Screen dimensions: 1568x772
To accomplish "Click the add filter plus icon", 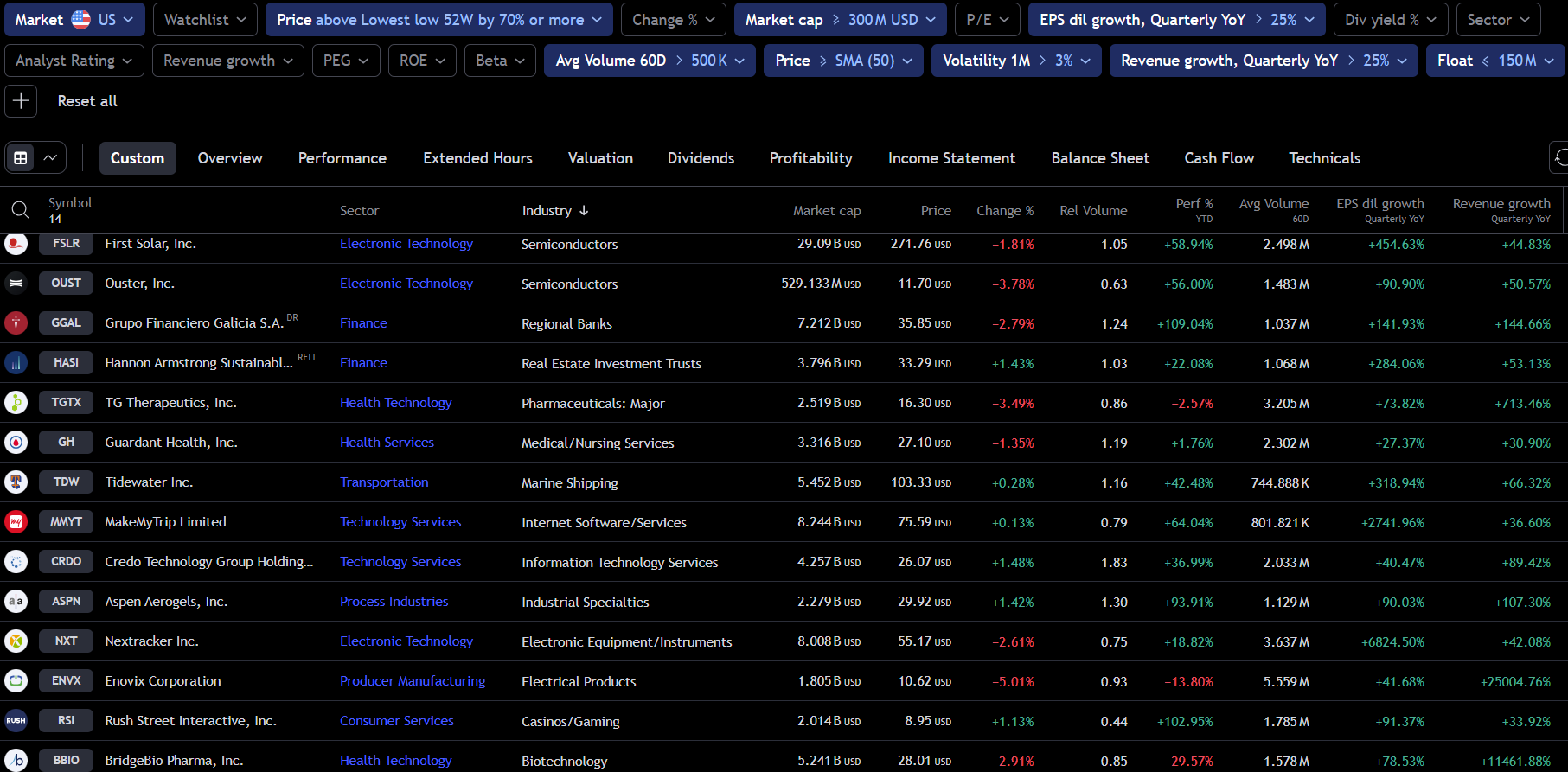I will click(21, 101).
